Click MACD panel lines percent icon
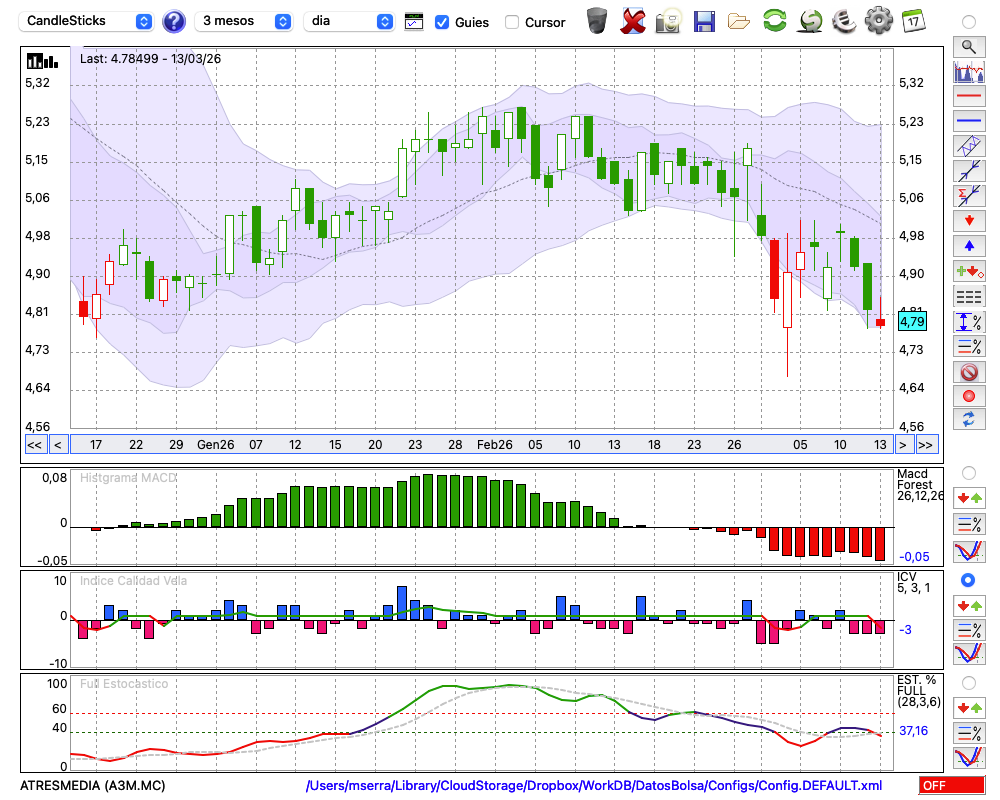Screen dimensions: 1000x800 tap(969, 524)
